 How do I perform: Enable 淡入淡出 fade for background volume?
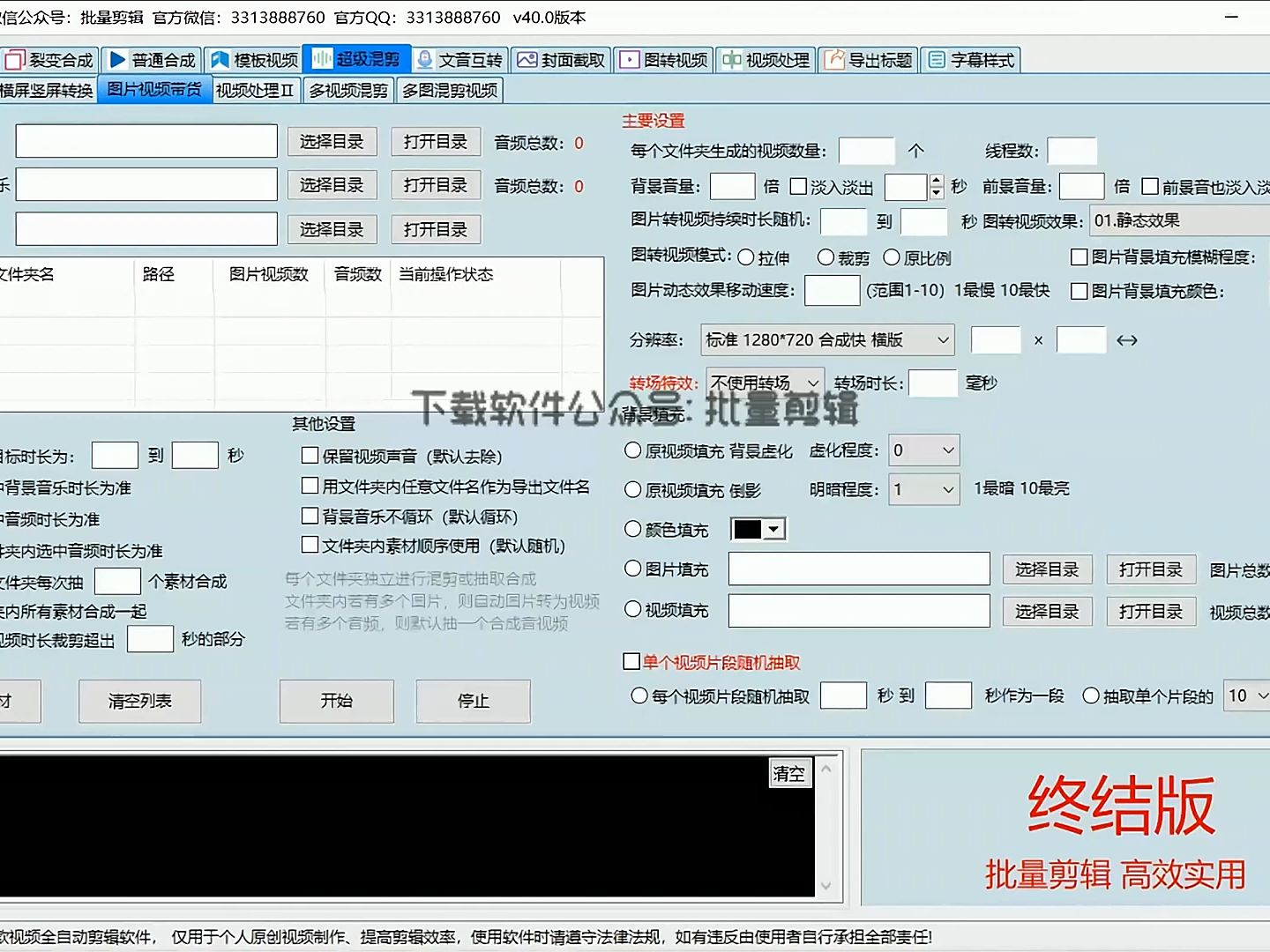(x=799, y=187)
